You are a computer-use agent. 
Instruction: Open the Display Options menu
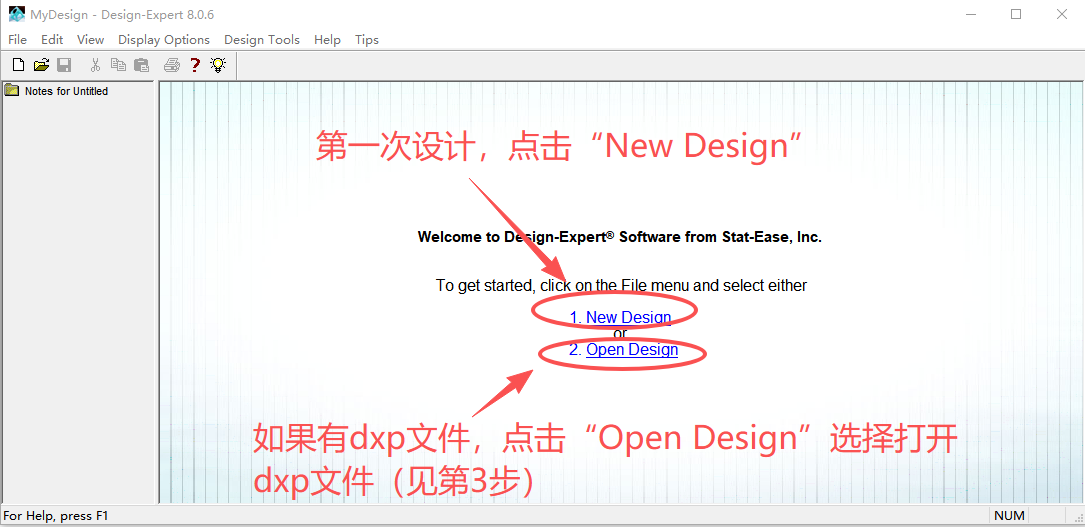pyautogui.click(x=164, y=40)
